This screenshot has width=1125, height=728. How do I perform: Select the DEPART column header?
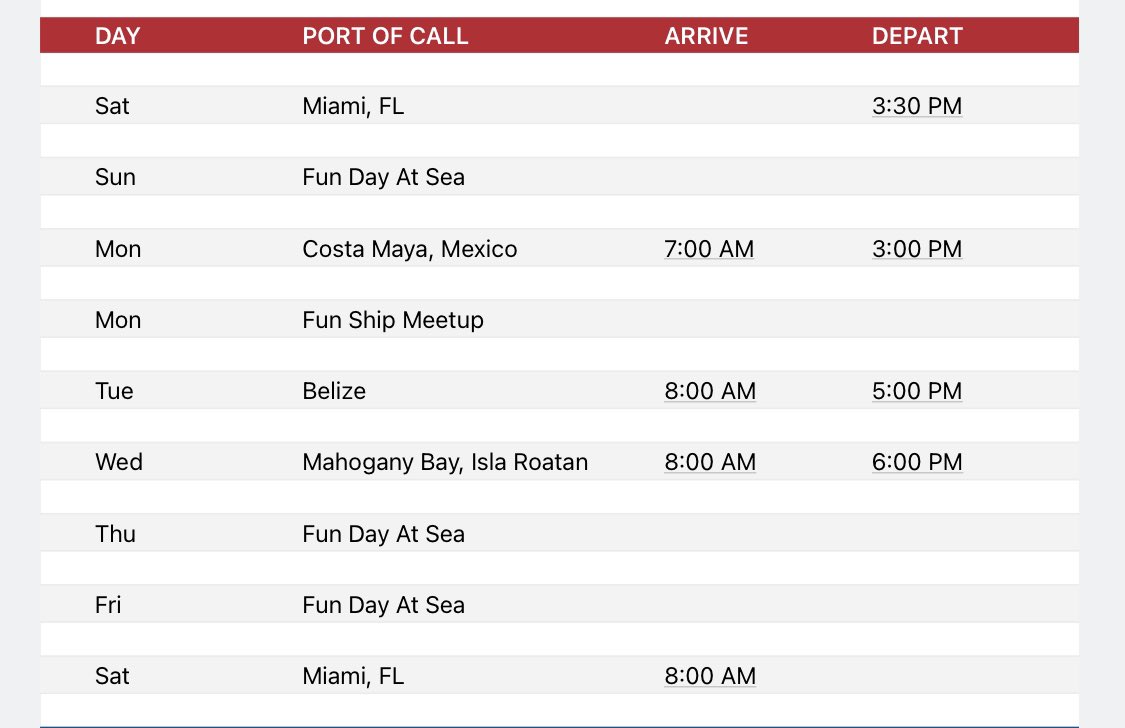pyautogui.click(x=917, y=36)
